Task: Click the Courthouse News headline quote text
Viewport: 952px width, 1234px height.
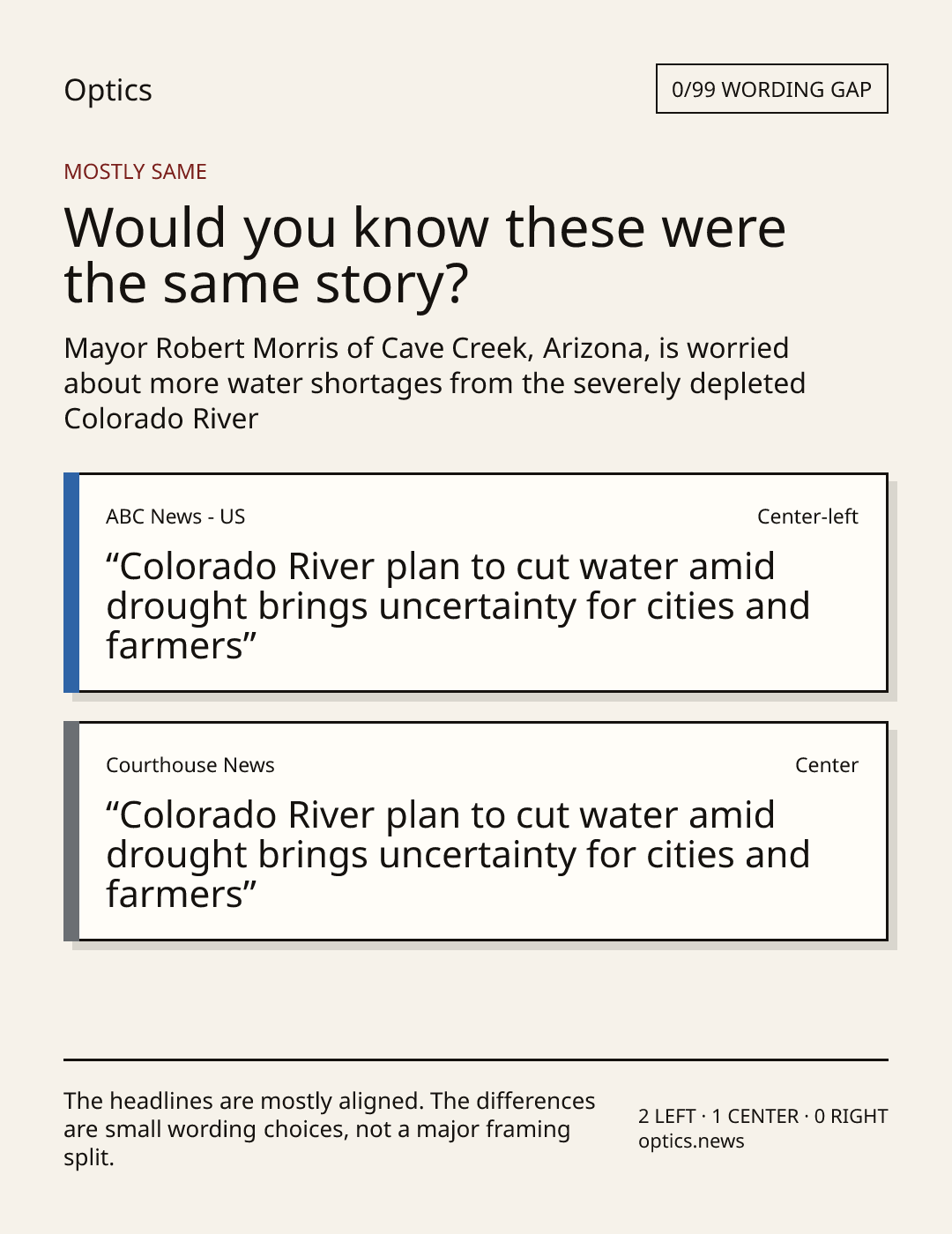Action: pyautogui.click(x=457, y=855)
